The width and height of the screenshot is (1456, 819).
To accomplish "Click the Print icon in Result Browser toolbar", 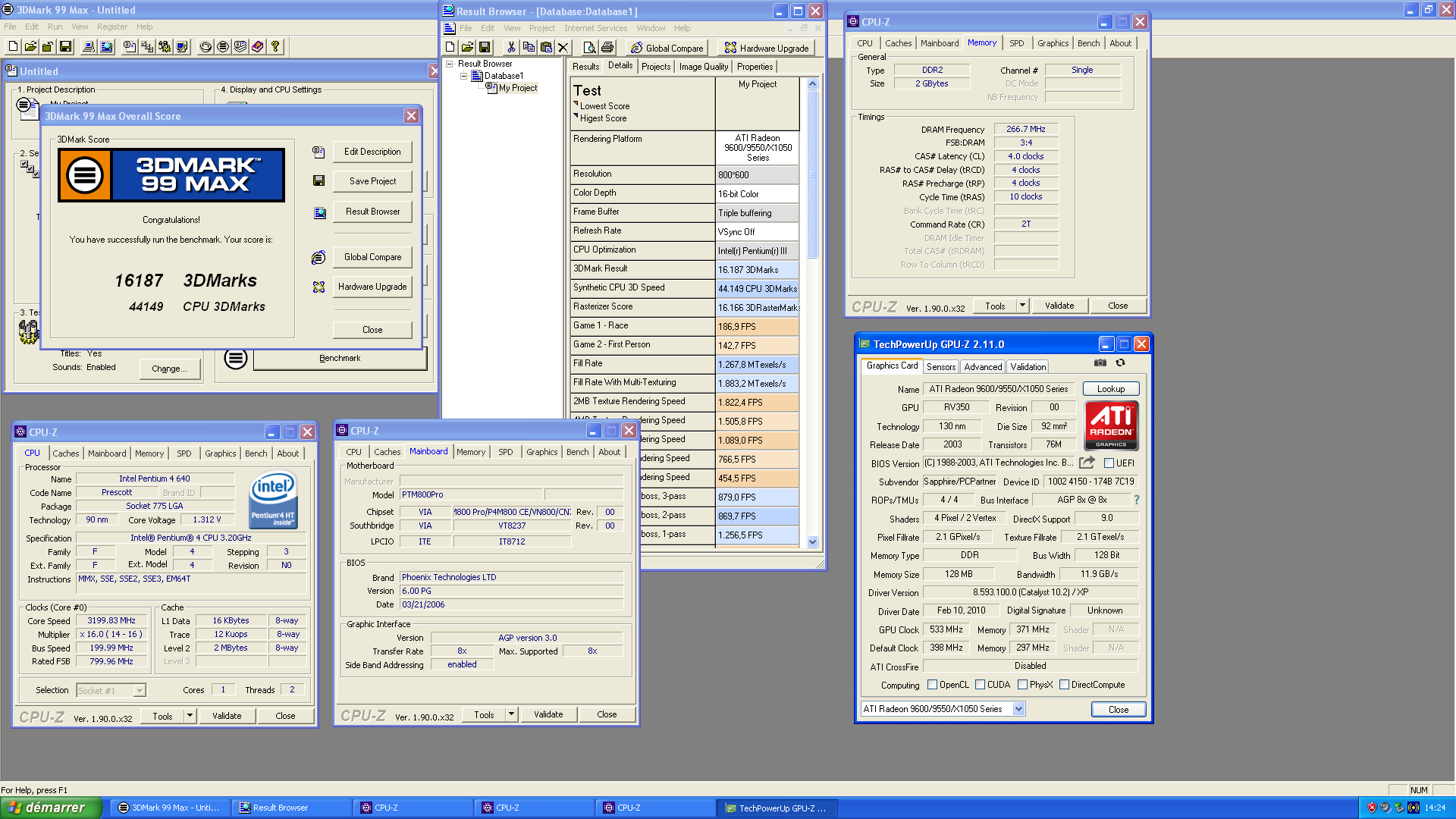I will pyautogui.click(x=607, y=47).
